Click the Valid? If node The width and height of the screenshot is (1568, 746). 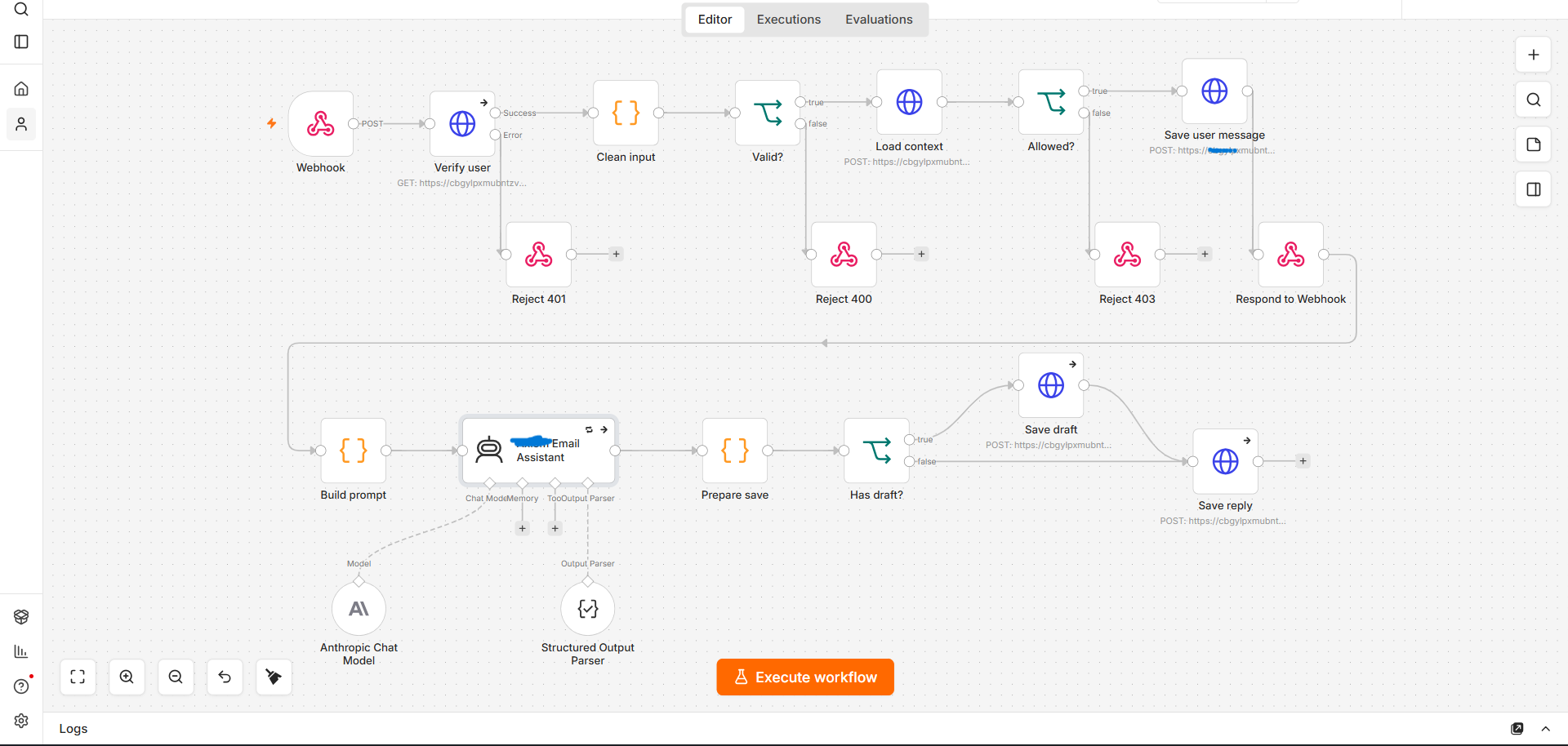click(x=768, y=113)
